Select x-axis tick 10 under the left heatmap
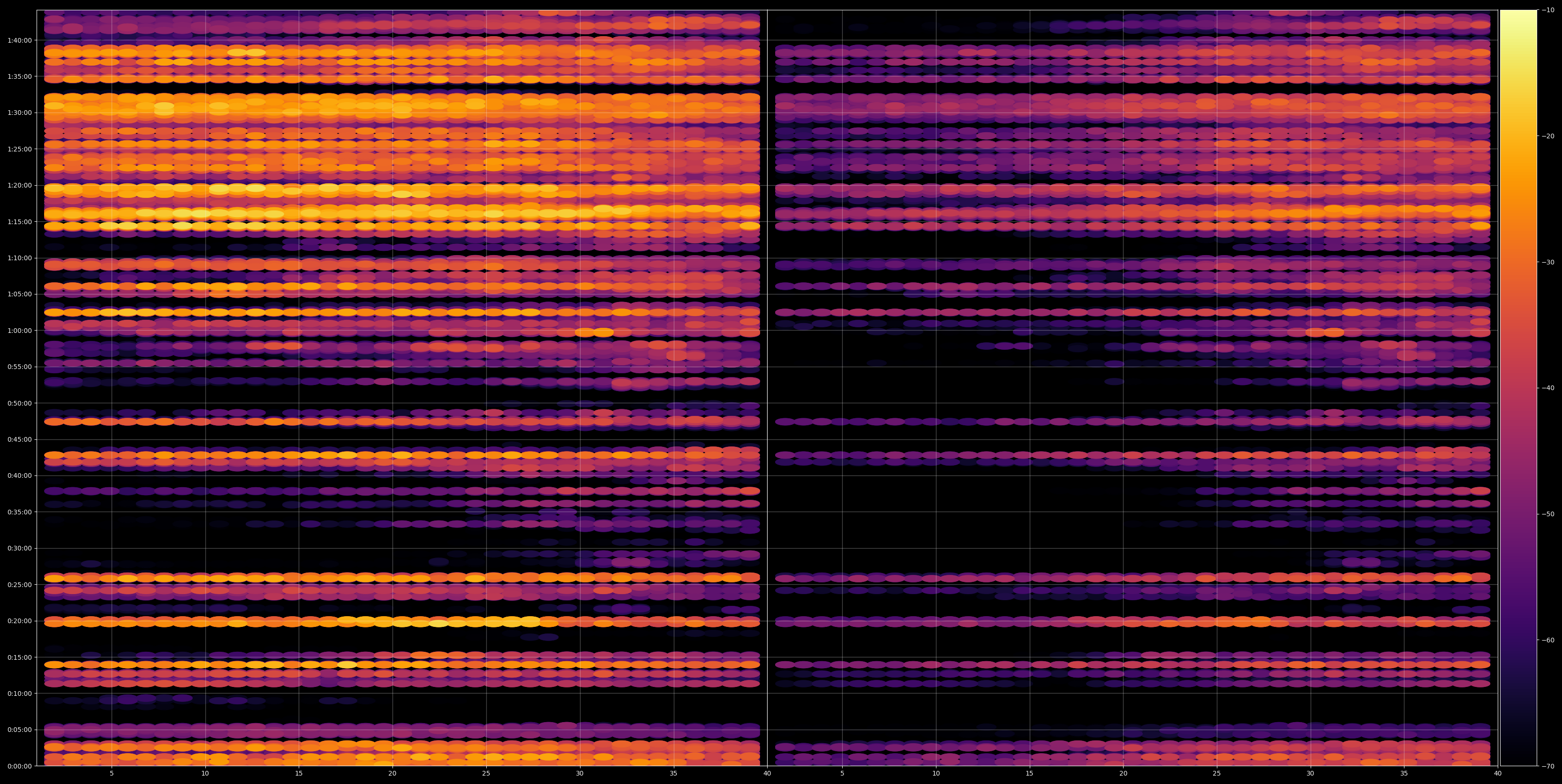1562x784 pixels. click(205, 774)
